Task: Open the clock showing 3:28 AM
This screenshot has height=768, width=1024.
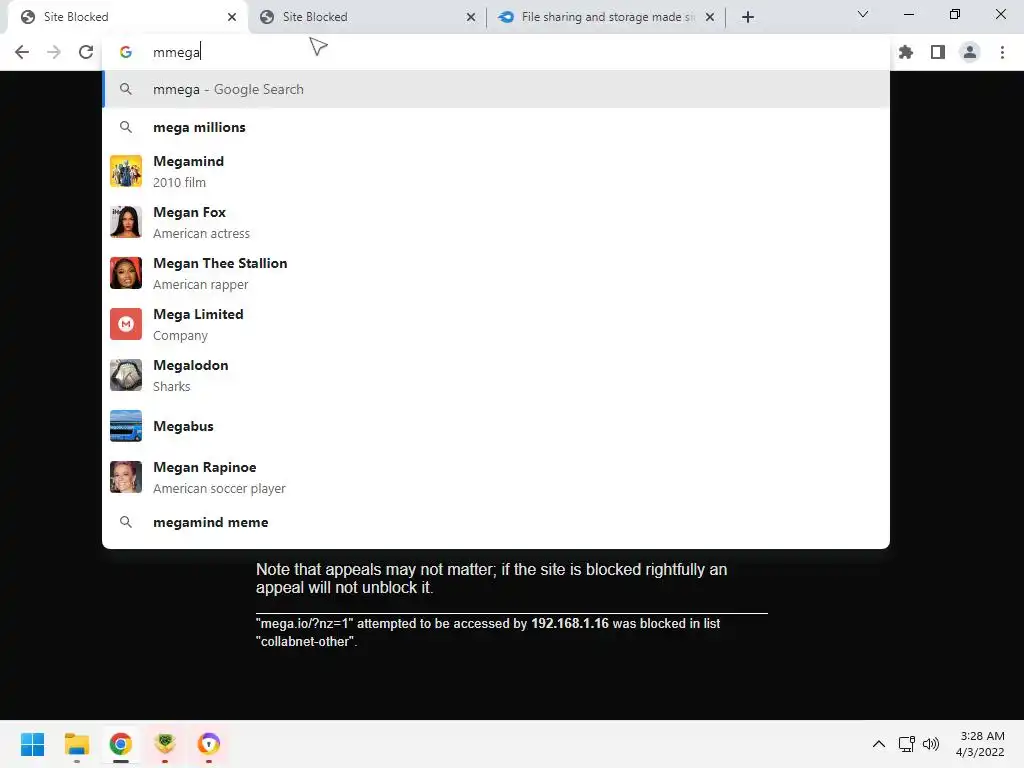Action: [x=980, y=744]
